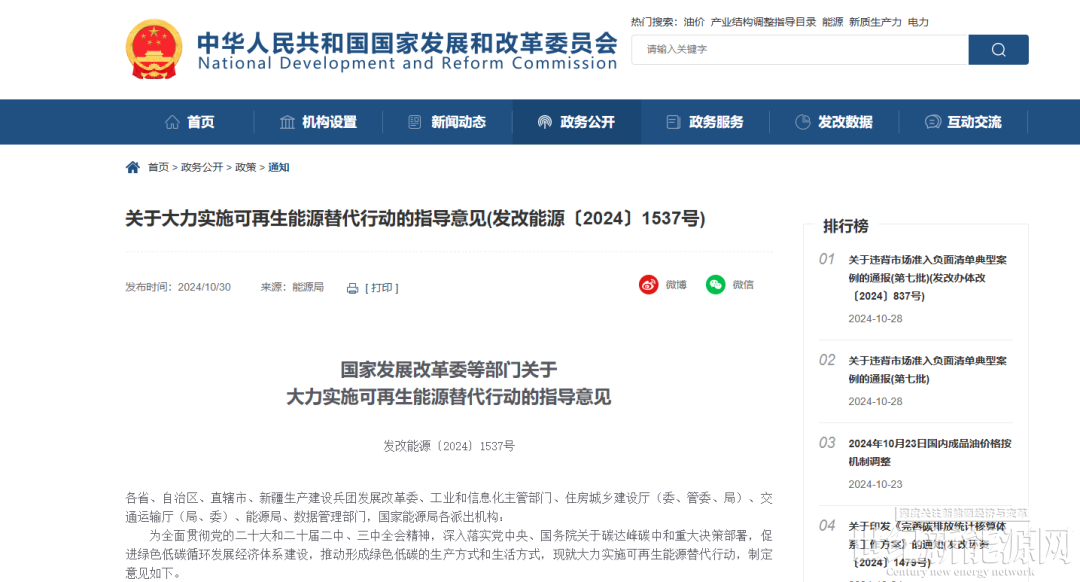Viewport: 1080px width, 582px height.
Task: Click the printer icon
Action: [x=352, y=288]
